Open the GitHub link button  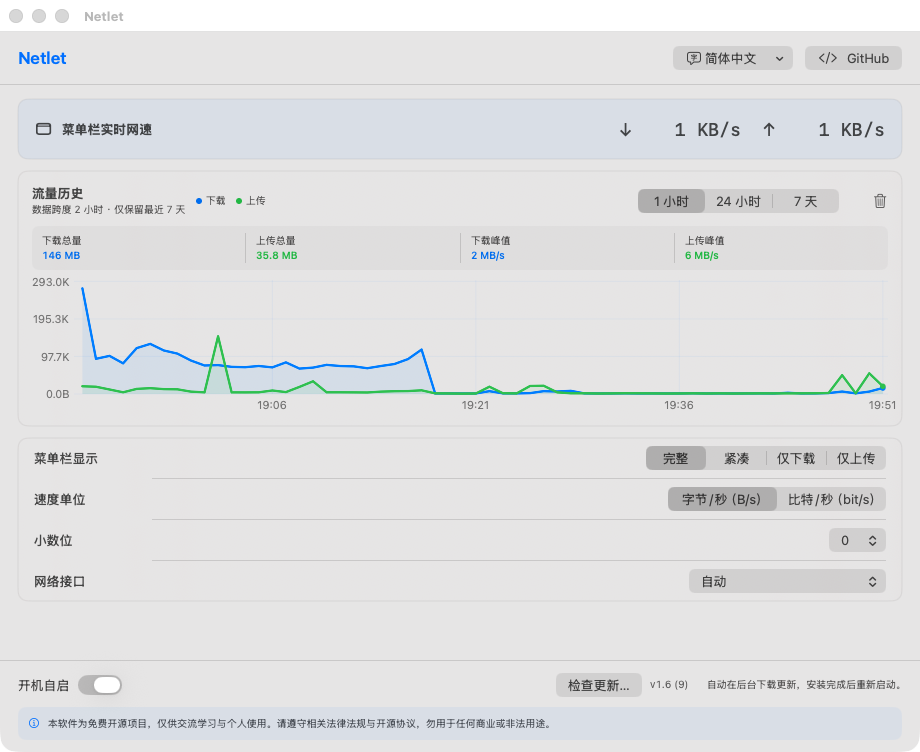coord(853,58)
